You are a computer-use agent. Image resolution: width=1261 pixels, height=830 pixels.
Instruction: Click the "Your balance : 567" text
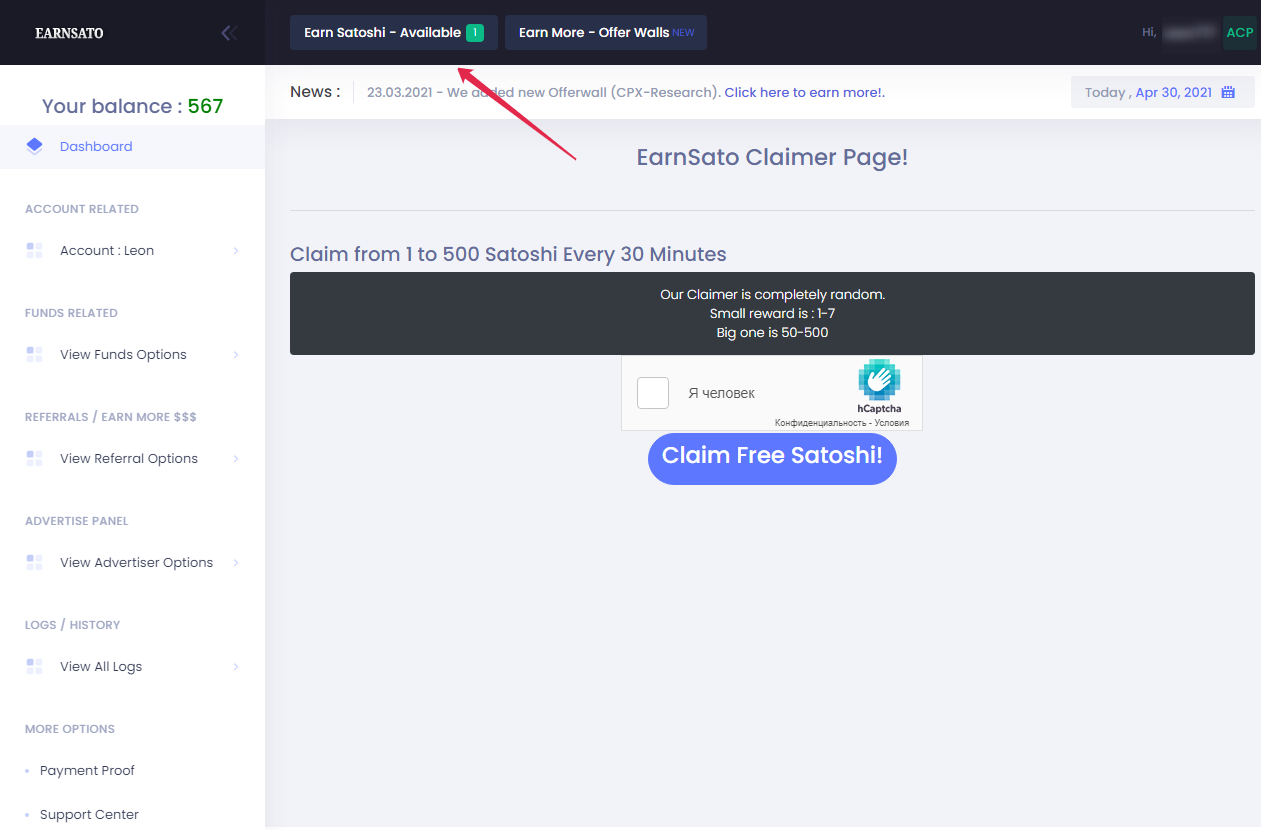(132, 106)
